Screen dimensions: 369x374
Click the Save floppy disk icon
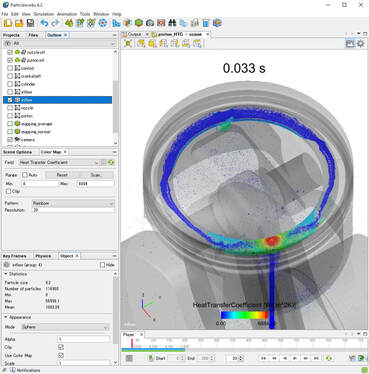30,23
